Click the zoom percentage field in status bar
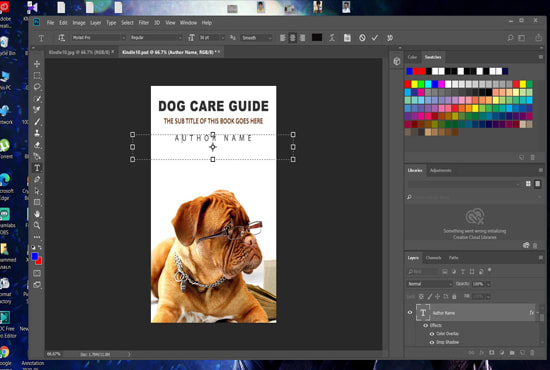The height and width of the screenshot is (370, 550). click(x=54, y=354)
